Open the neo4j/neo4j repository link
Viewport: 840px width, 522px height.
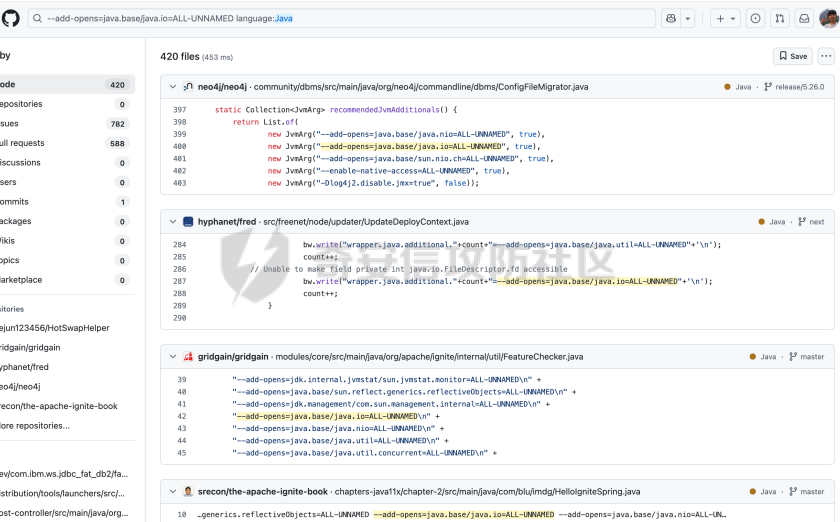click(x=222, y=87)
